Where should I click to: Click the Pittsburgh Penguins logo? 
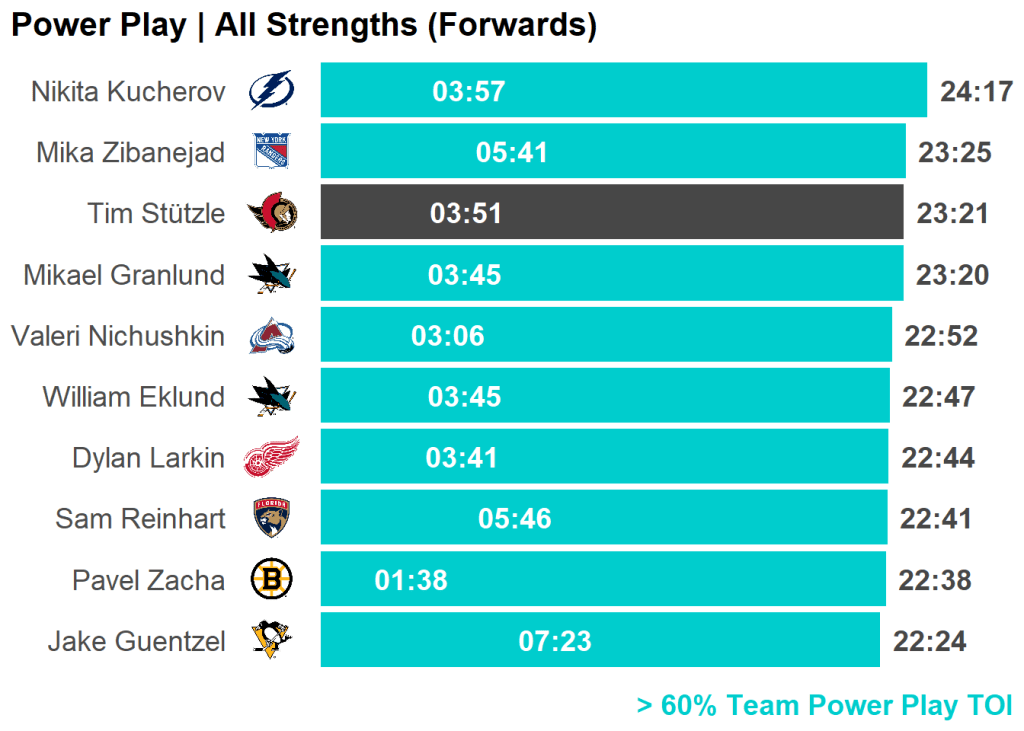pos(271,641)
